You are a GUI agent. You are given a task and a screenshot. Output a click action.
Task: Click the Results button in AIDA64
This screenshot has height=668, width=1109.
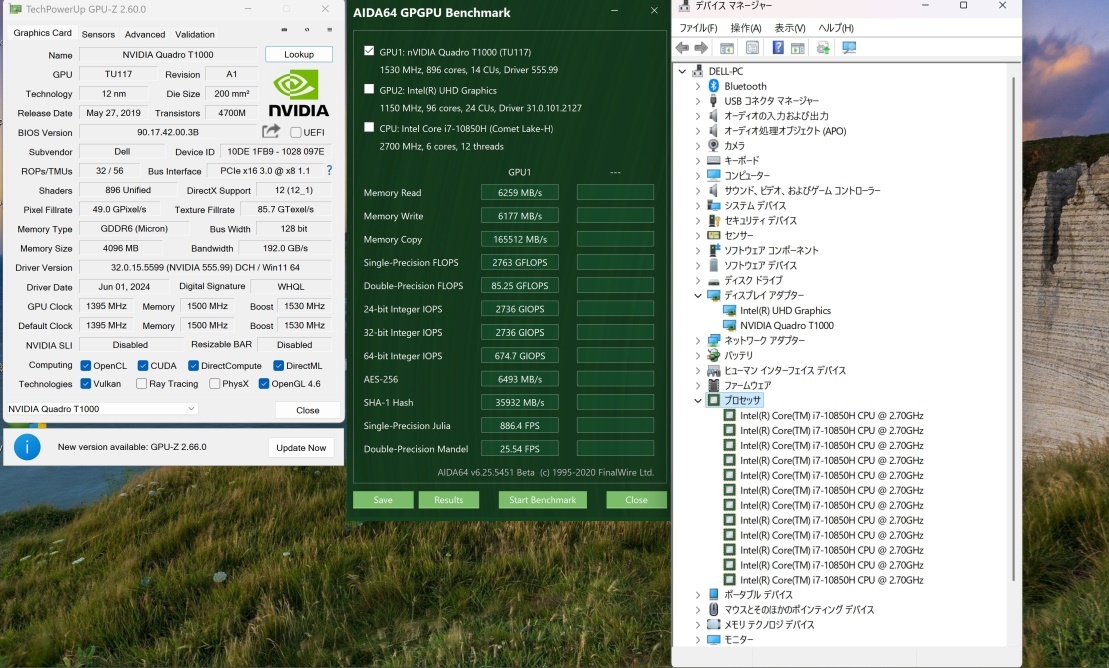click(x=448, y=500)
